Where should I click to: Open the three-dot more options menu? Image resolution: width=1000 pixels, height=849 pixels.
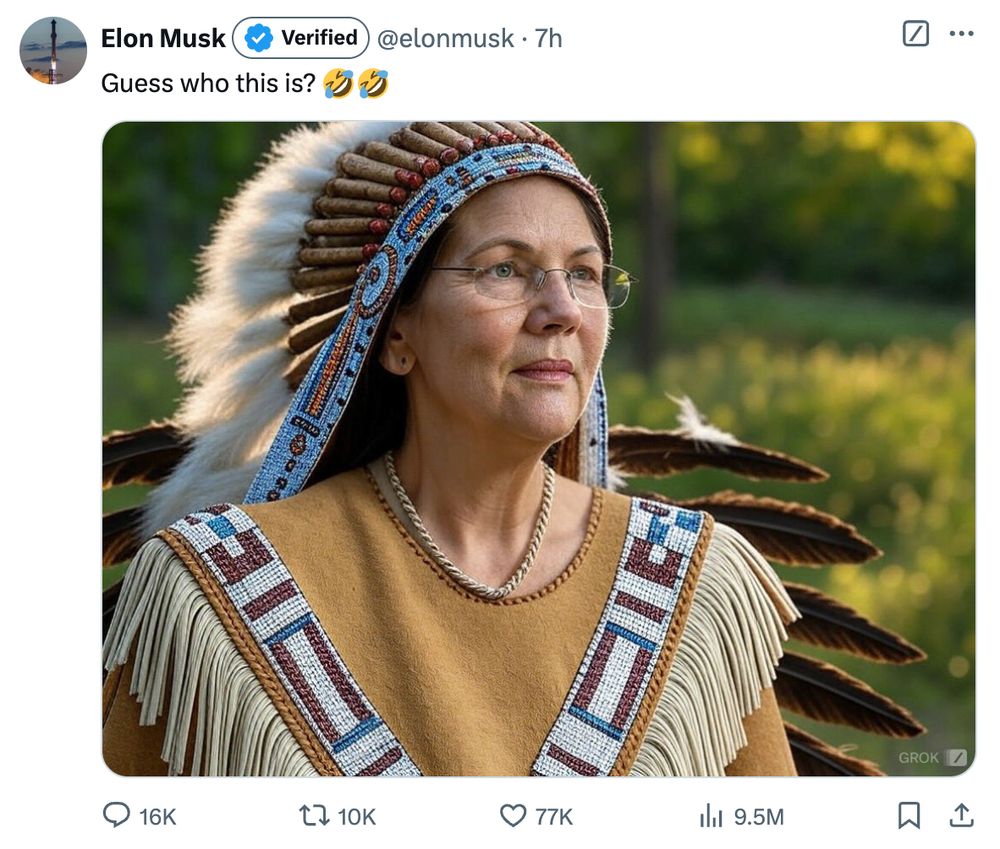point(961,33)
